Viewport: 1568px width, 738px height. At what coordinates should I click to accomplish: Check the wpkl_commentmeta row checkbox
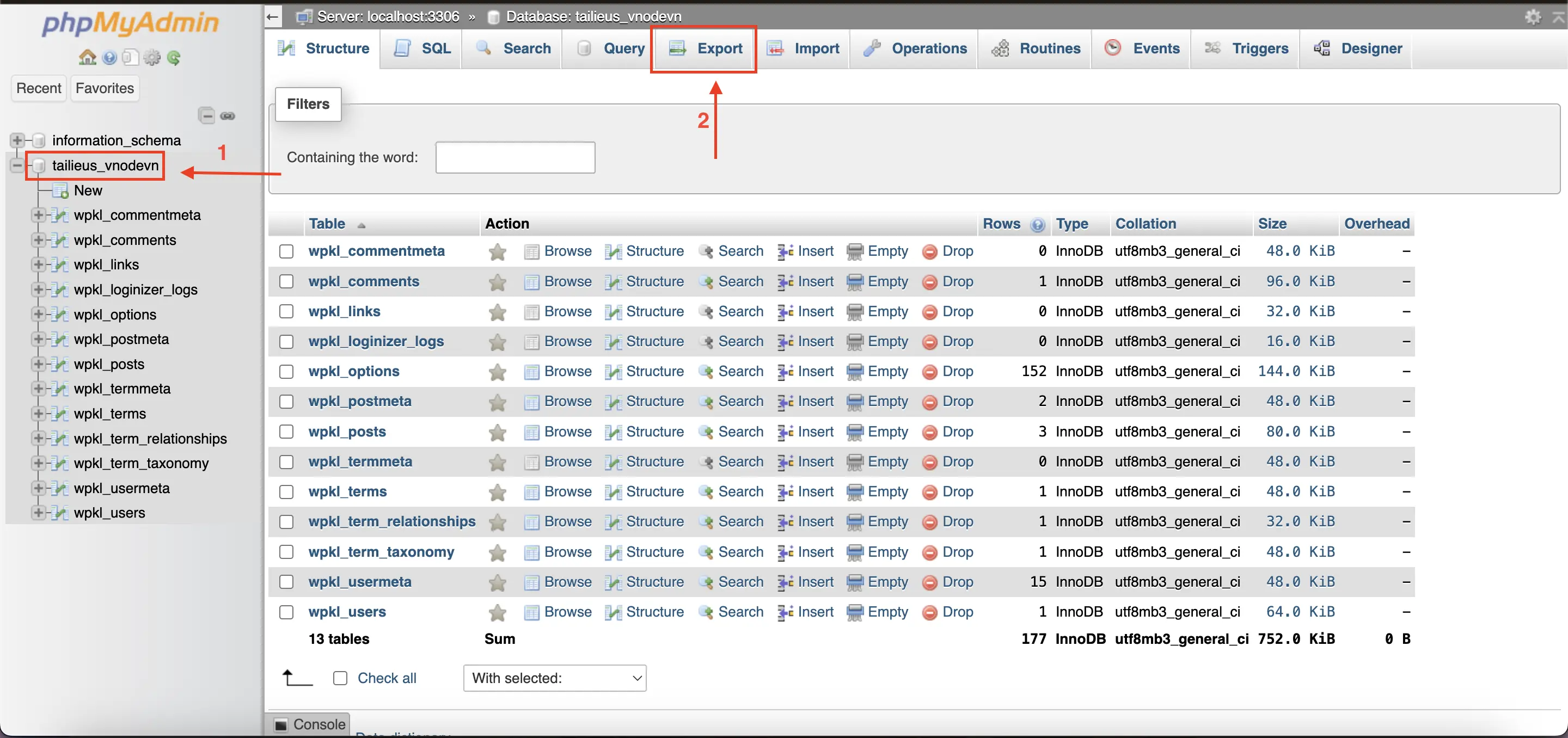point(286,251)
